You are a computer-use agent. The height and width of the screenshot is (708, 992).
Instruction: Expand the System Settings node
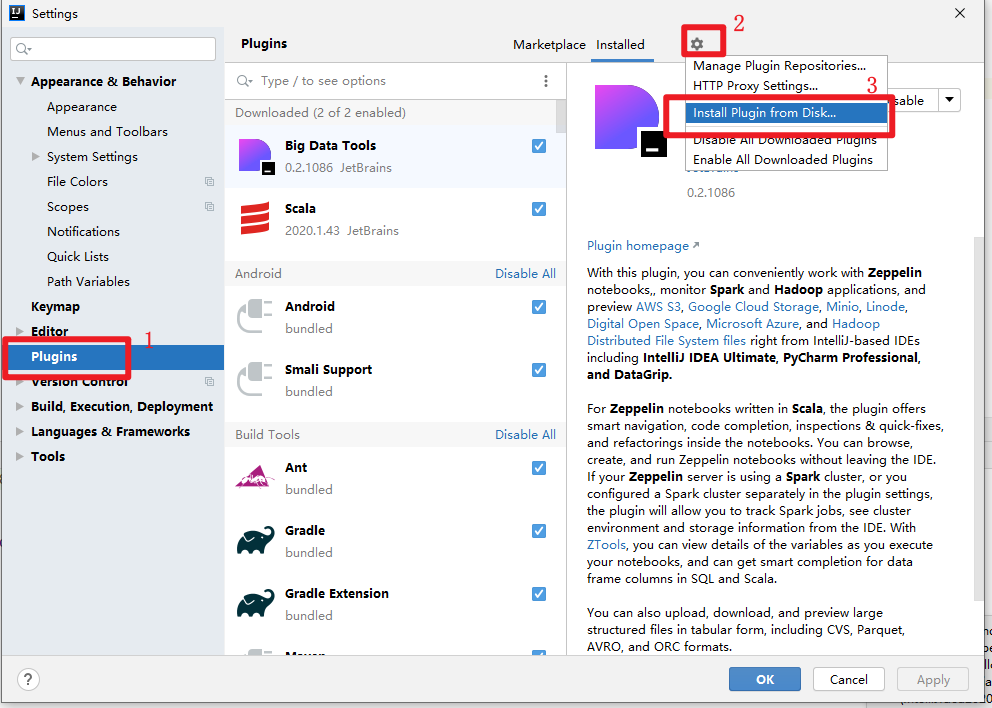(36, 156)
